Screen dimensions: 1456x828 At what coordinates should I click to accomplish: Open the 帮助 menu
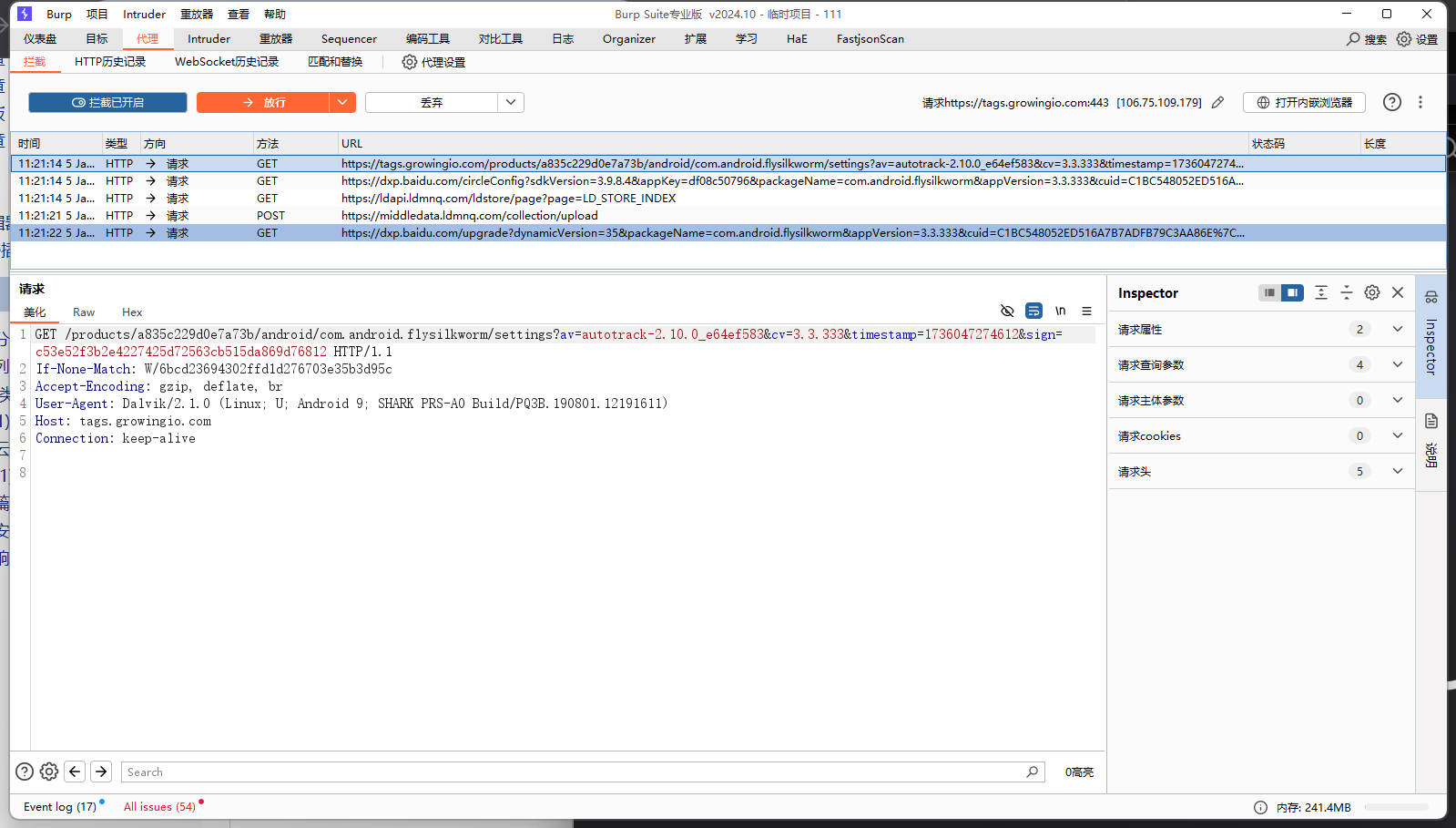[275, 14]
